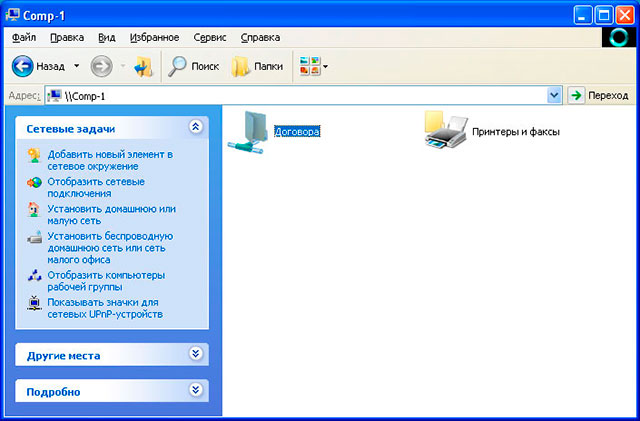
Task: Click the Forward arrow icon
Action: tap(101, 66)
